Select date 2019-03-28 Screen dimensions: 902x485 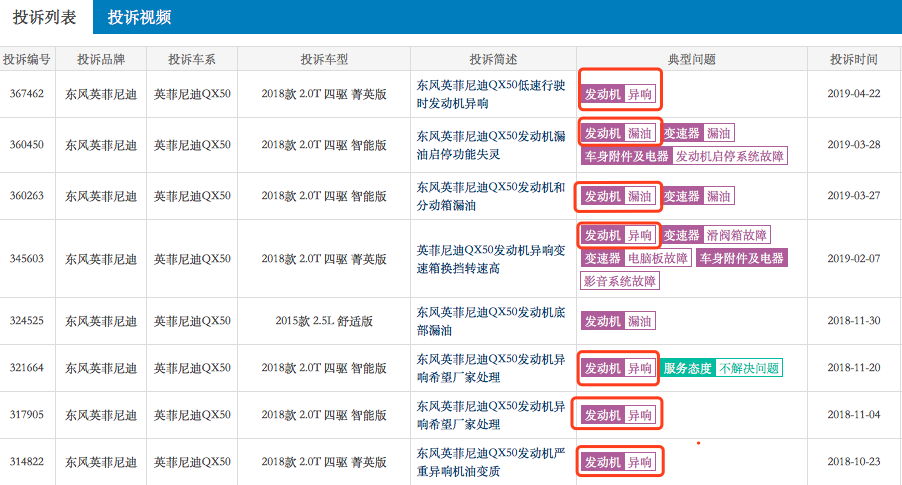pos(854,145)
